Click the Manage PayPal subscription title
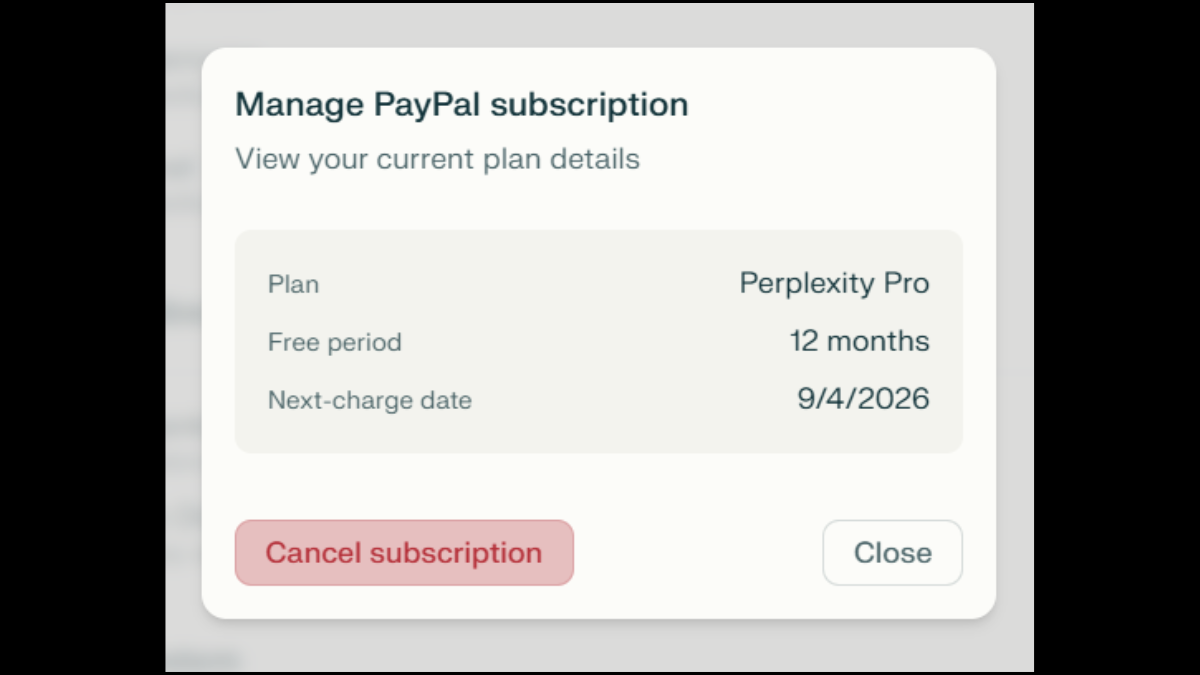1200x675 pixels. tap(461, 104)
